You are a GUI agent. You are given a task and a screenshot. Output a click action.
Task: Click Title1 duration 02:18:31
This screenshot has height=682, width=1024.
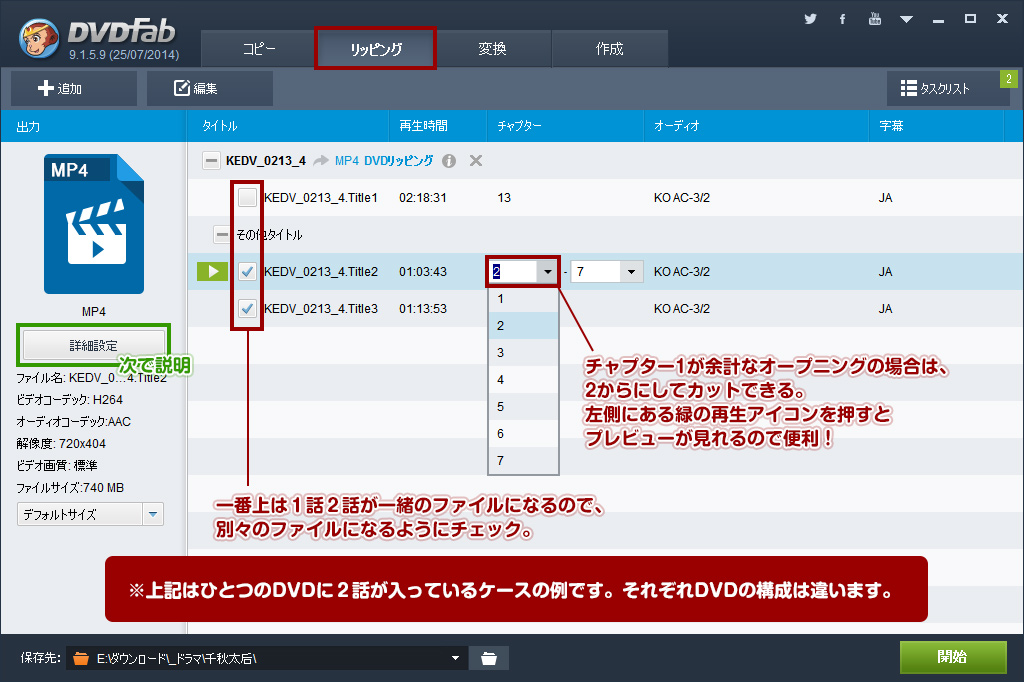(423, 197)
